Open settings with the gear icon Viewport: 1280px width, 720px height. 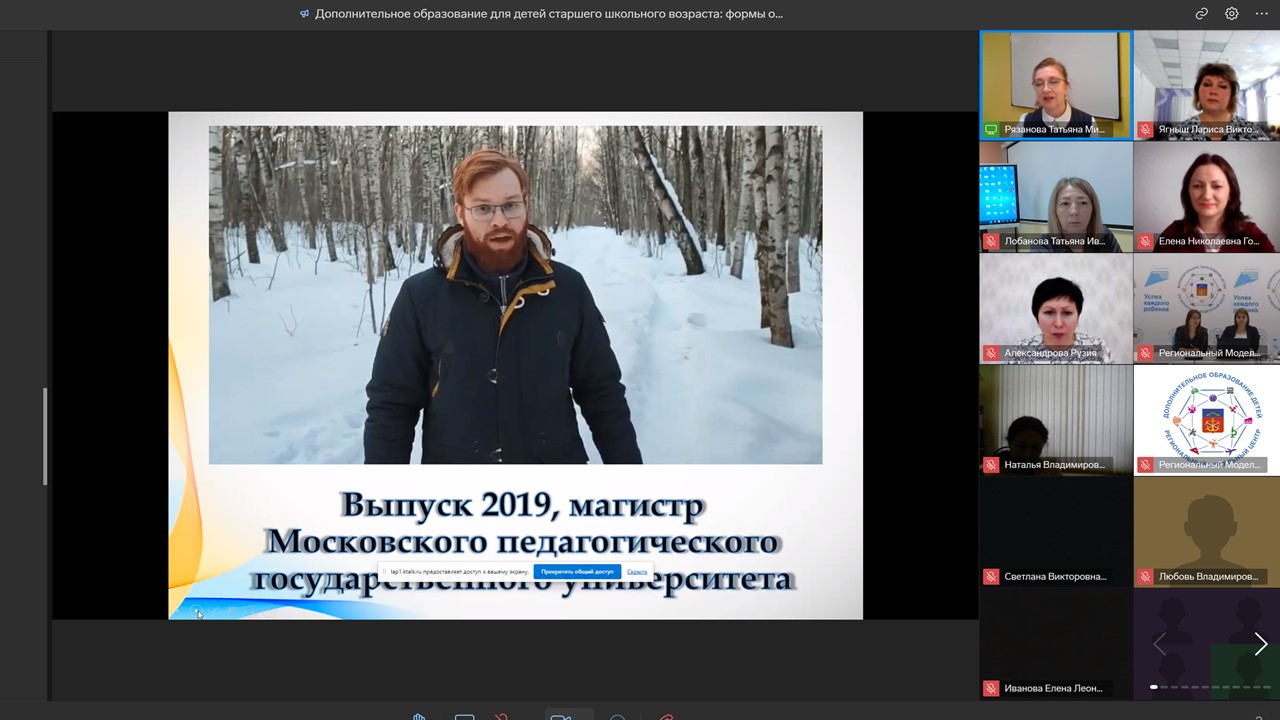pos(1232,14)
